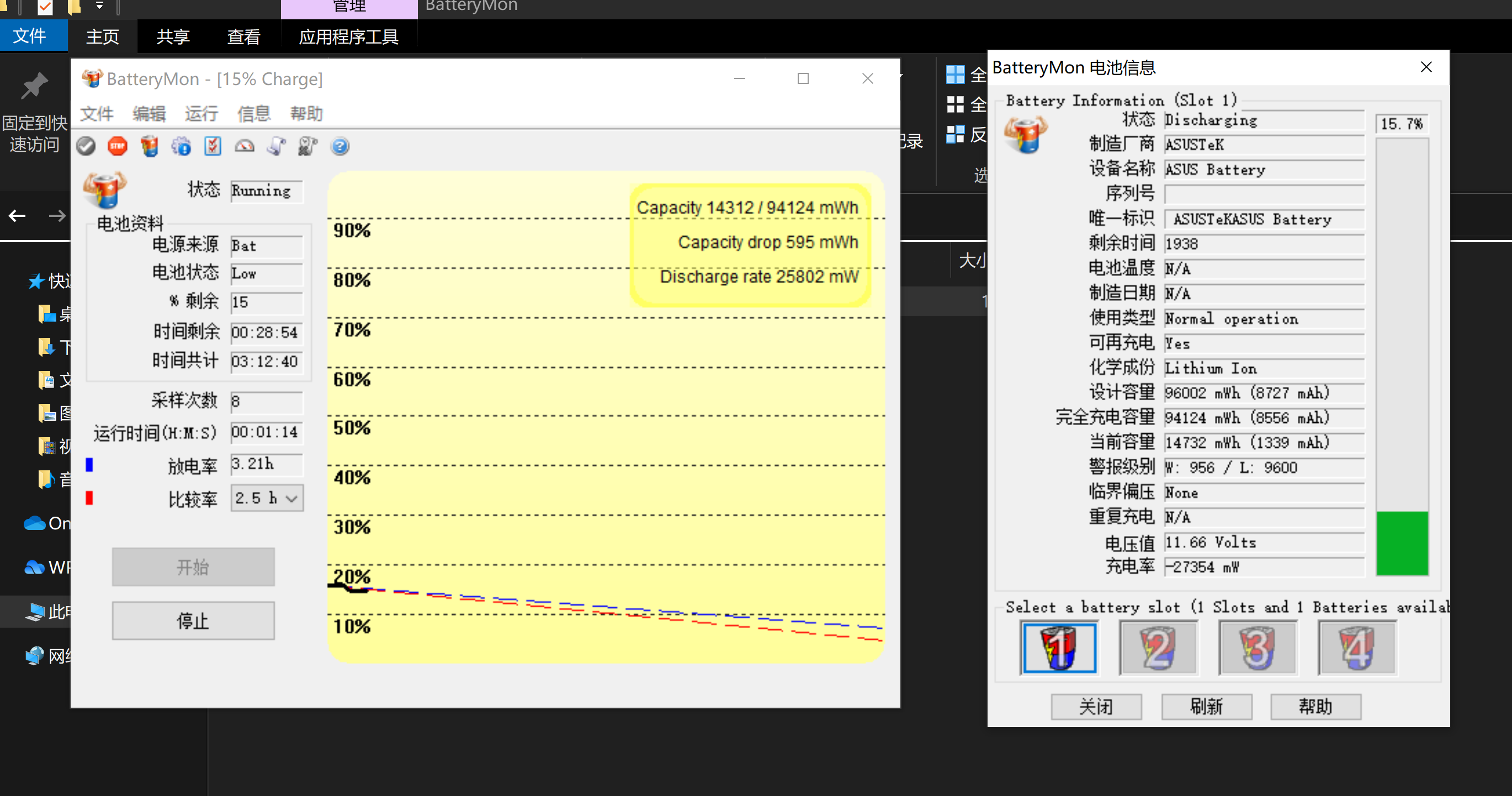Image resolution: width=1512 pixels, height=796 pixels.
Task: Open the checklist configuration toolbar icon
Action: tap(213, 146)
